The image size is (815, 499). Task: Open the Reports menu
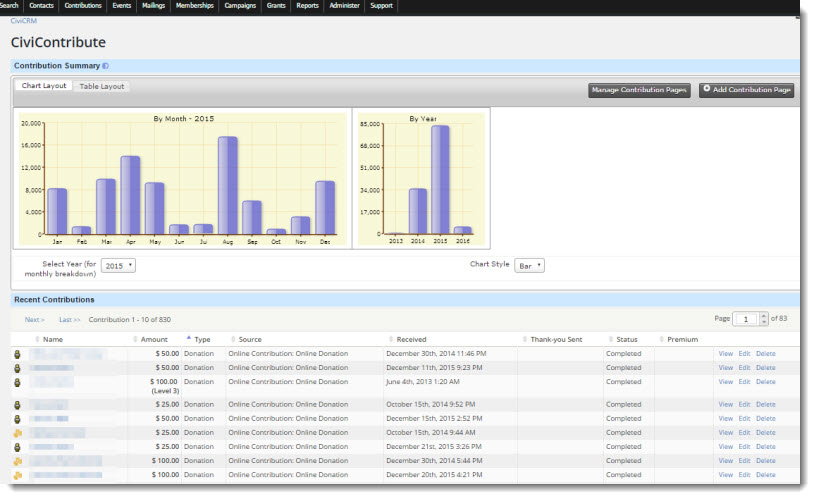pos(307,6)
